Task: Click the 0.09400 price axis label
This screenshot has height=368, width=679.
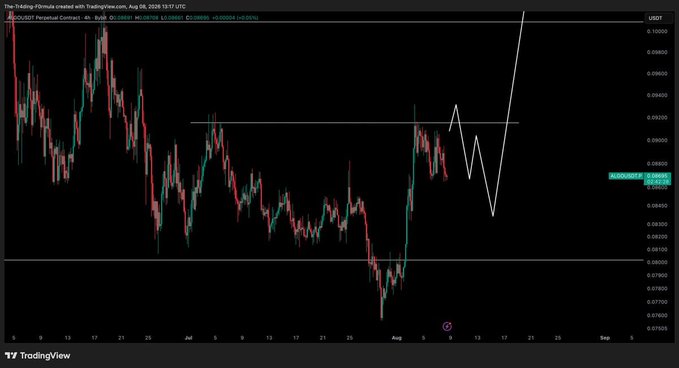Action: coord(657,95)
